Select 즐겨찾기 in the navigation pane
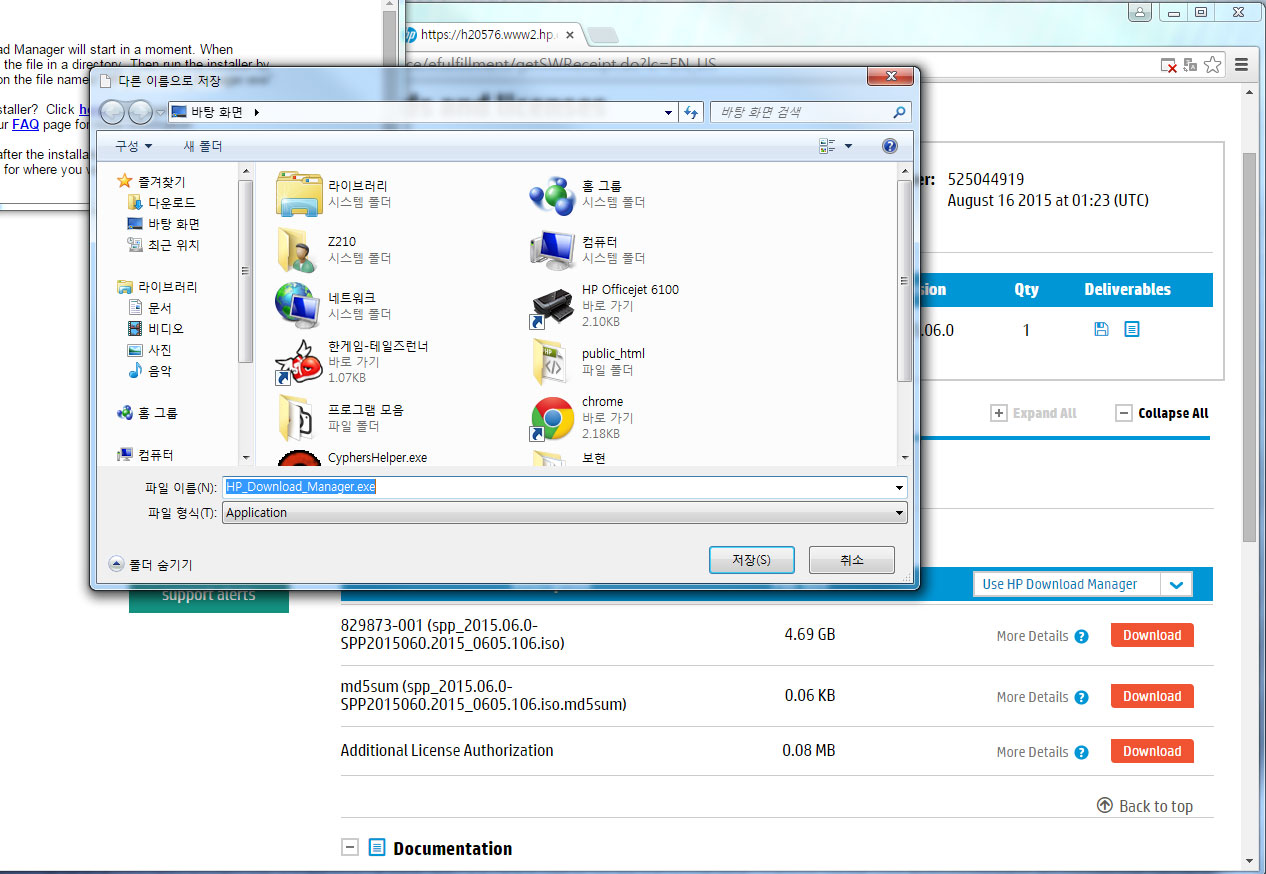Screen dimensions: 1266x874 coord(151,182)
